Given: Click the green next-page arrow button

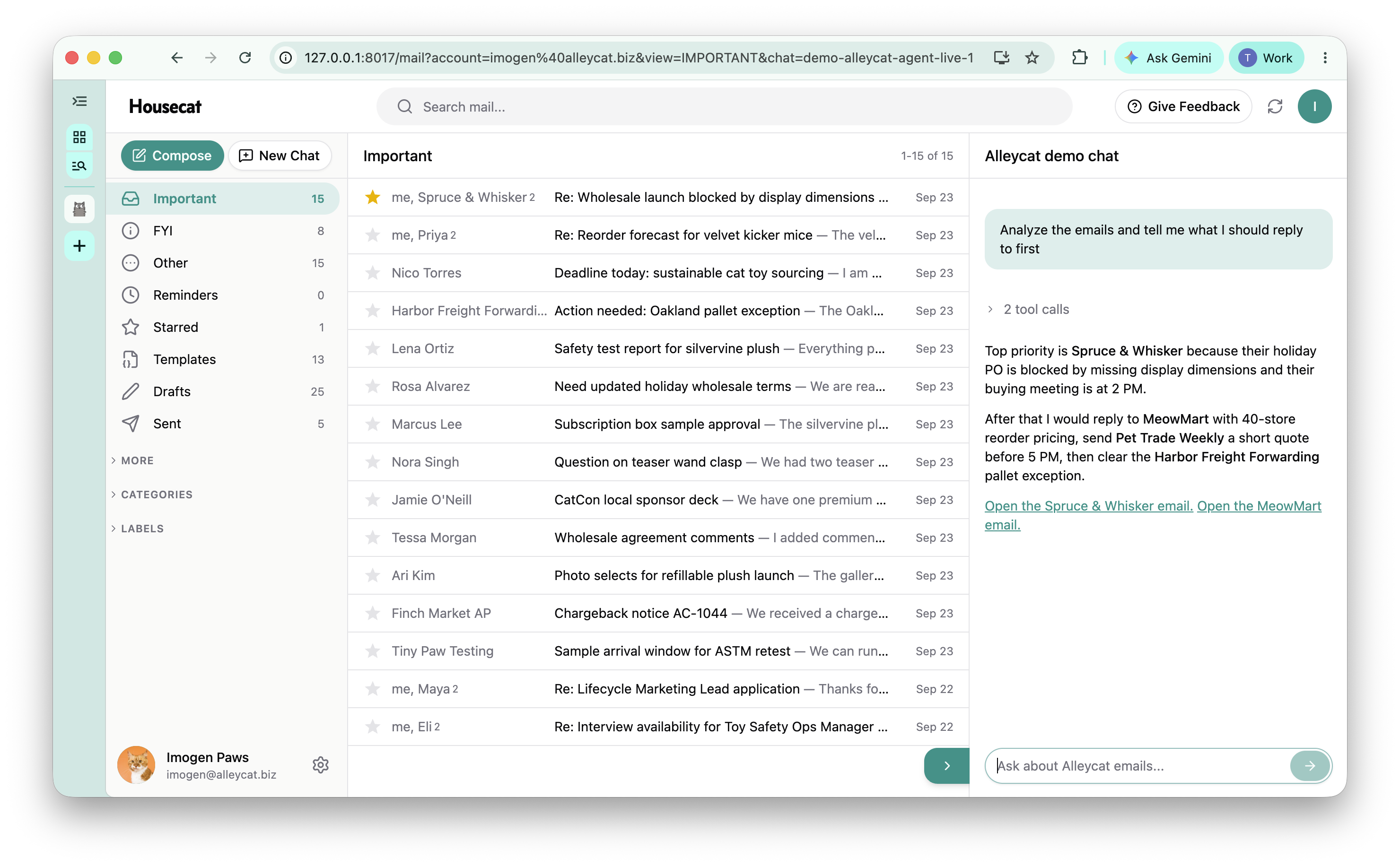Looking at the screenshot, I should [x=946, y=765].
